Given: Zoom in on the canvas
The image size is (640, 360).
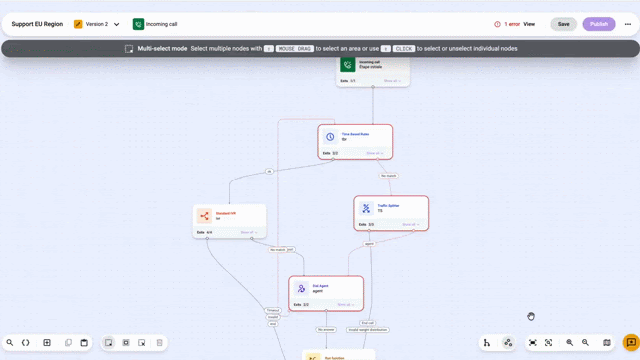Looking at the screenshot, I should (x=569, y=342).
